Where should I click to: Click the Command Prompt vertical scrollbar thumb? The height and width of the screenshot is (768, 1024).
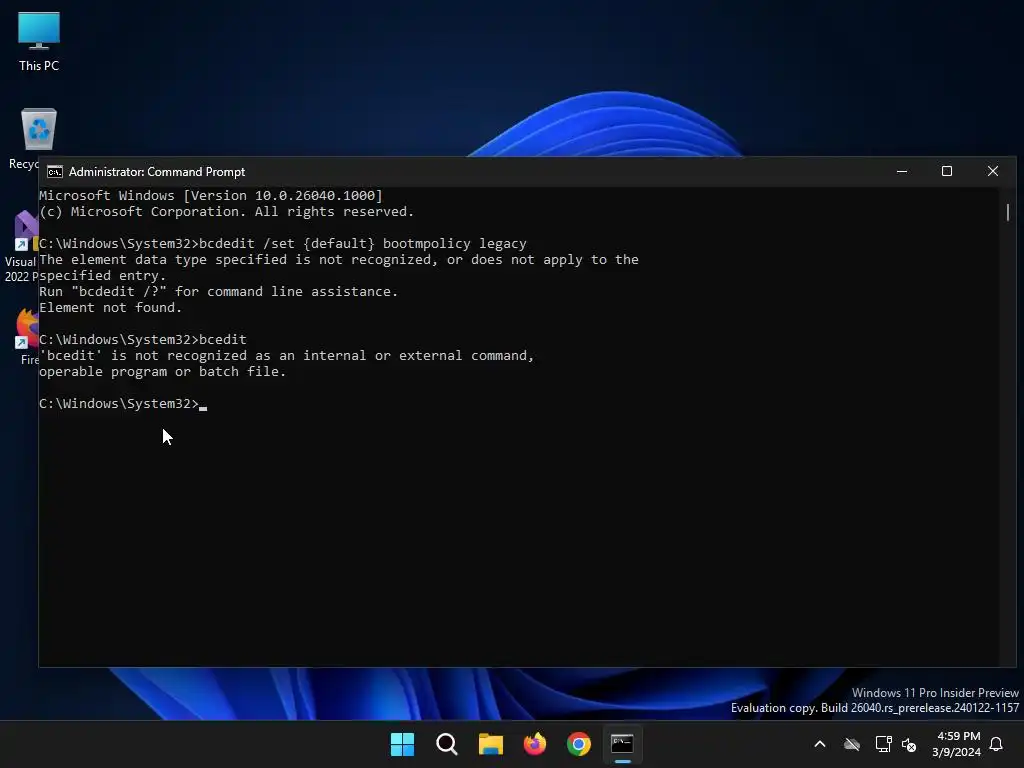[x=1008, y=212]
